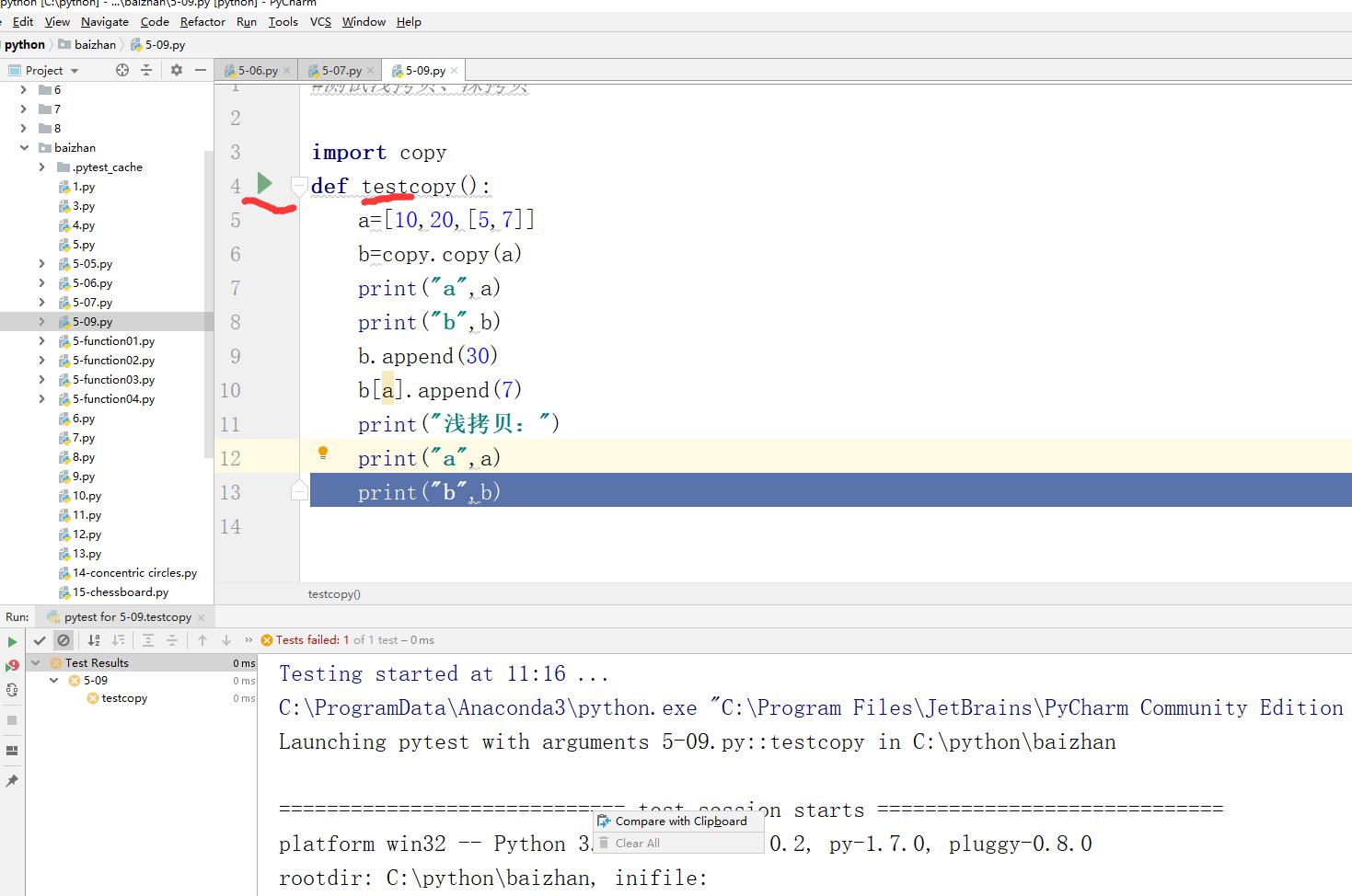Expand folder 7 in project tree

pyautogui.click(x=24, y=109)
